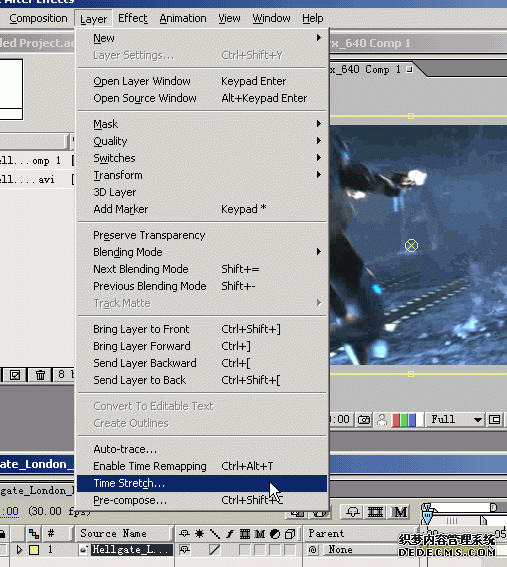Expand the Quality submenu
Image resolution: width=507 pixels, height=567 pixels.
202,141
